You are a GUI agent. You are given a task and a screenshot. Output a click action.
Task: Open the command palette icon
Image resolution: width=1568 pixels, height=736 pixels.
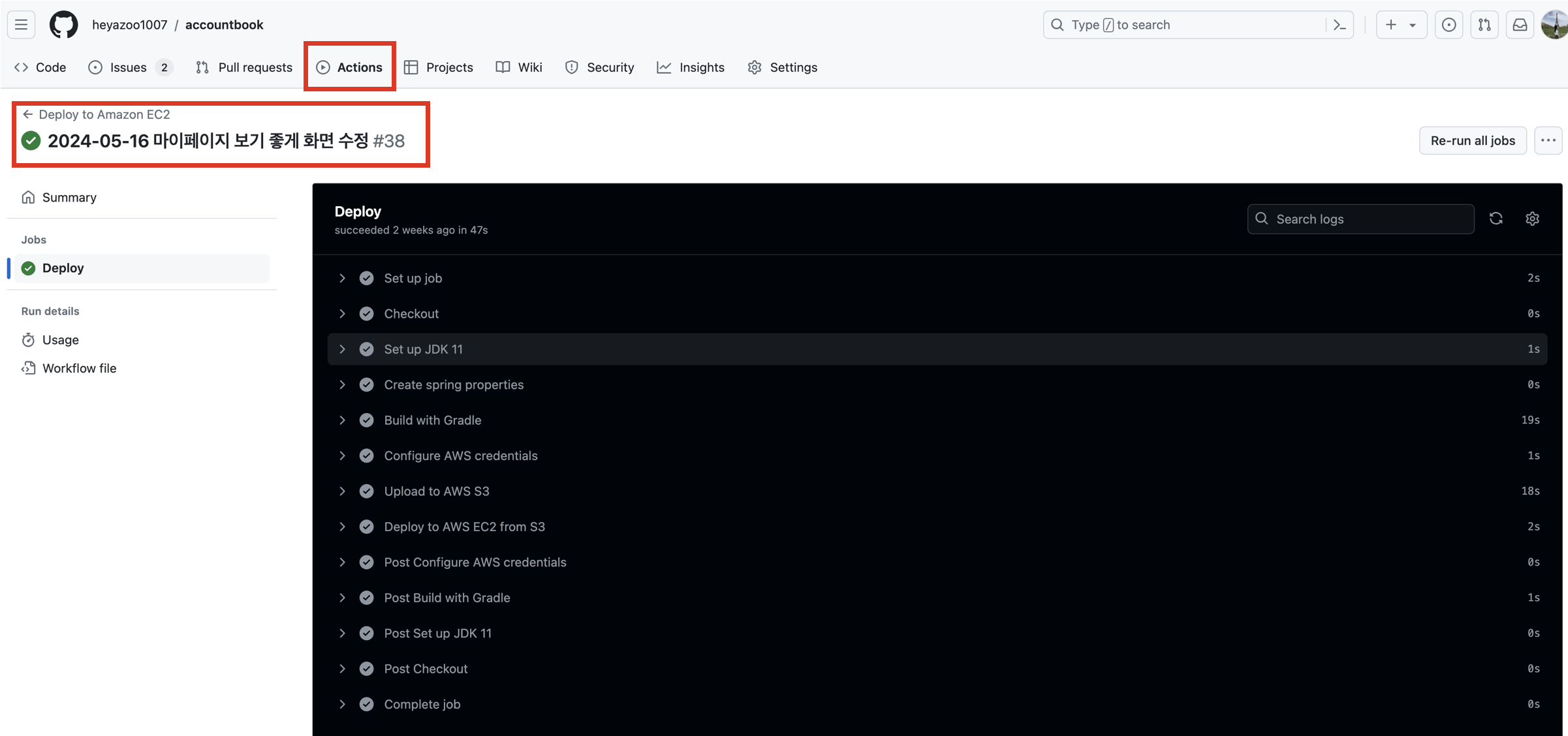(x=1340, y=25)
